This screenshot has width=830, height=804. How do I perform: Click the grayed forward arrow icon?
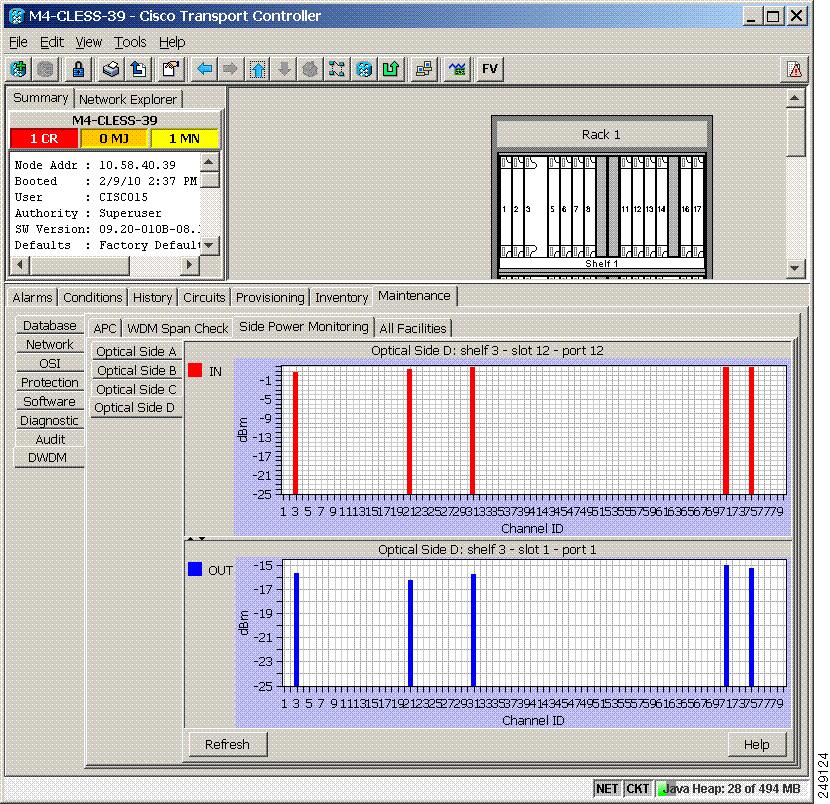point(230,69)
